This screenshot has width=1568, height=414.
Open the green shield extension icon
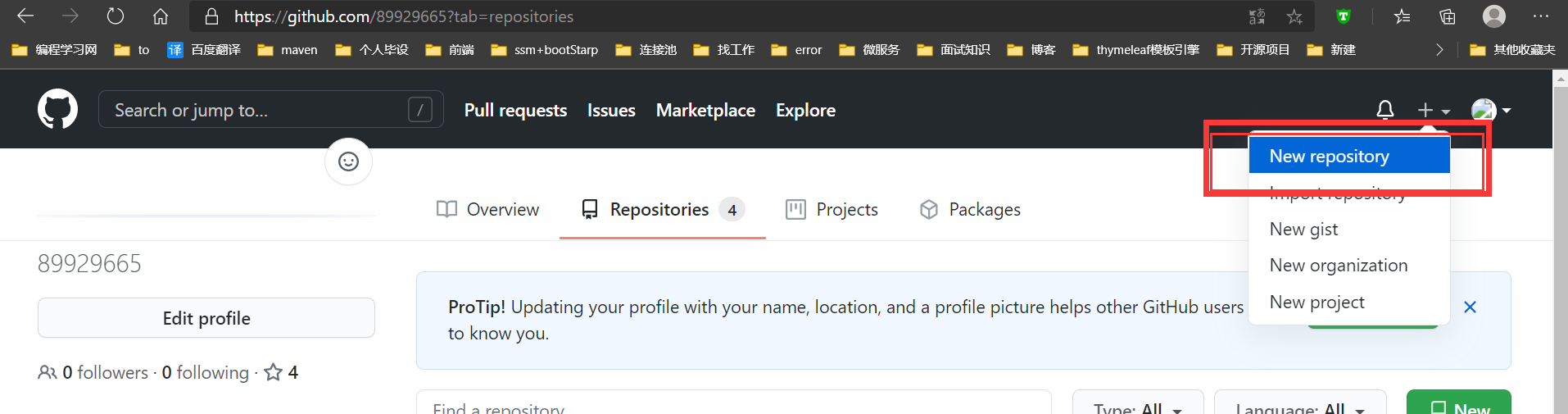1344,16
